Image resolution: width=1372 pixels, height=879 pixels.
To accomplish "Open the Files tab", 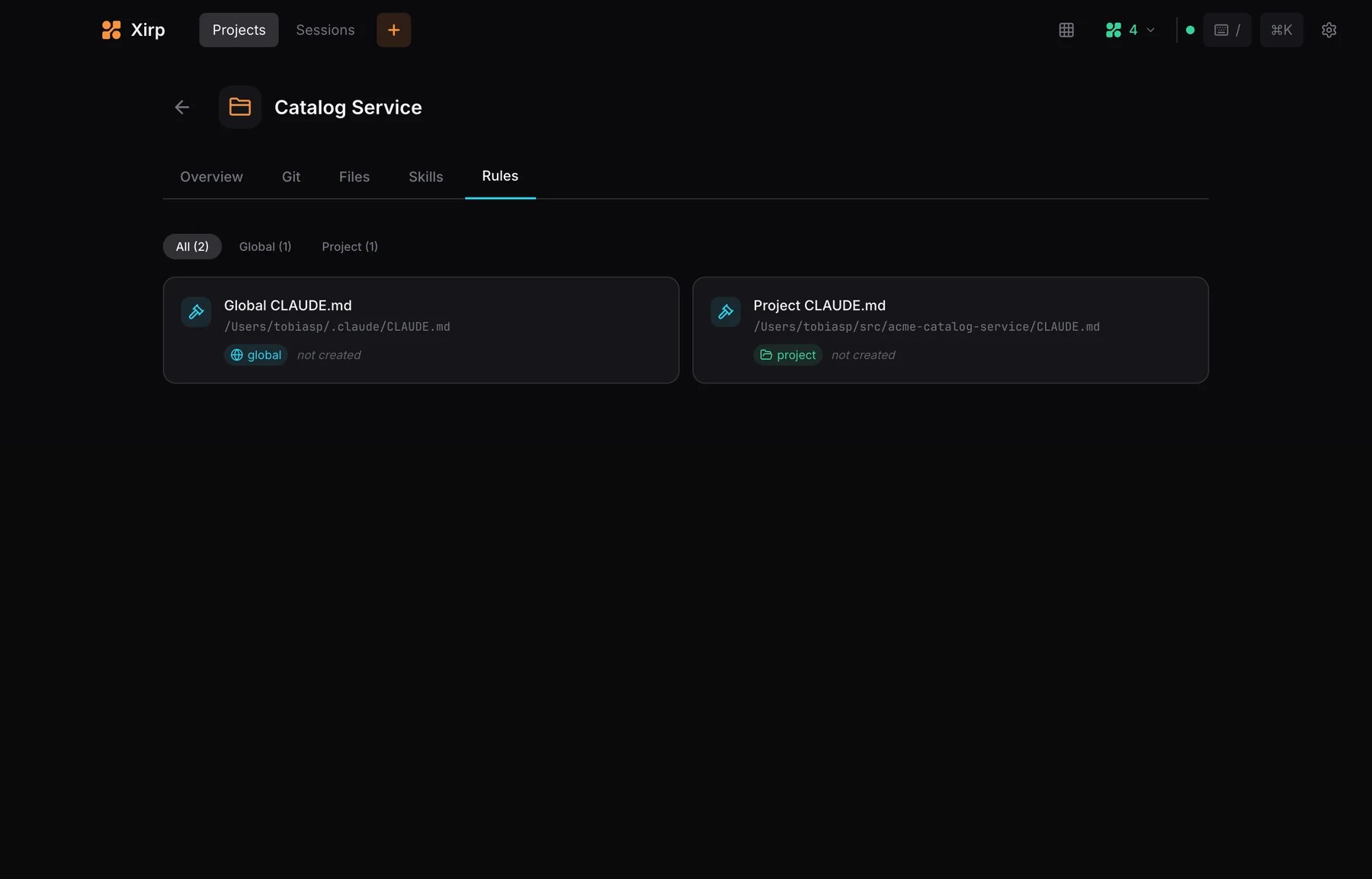I will click(354, 177).
